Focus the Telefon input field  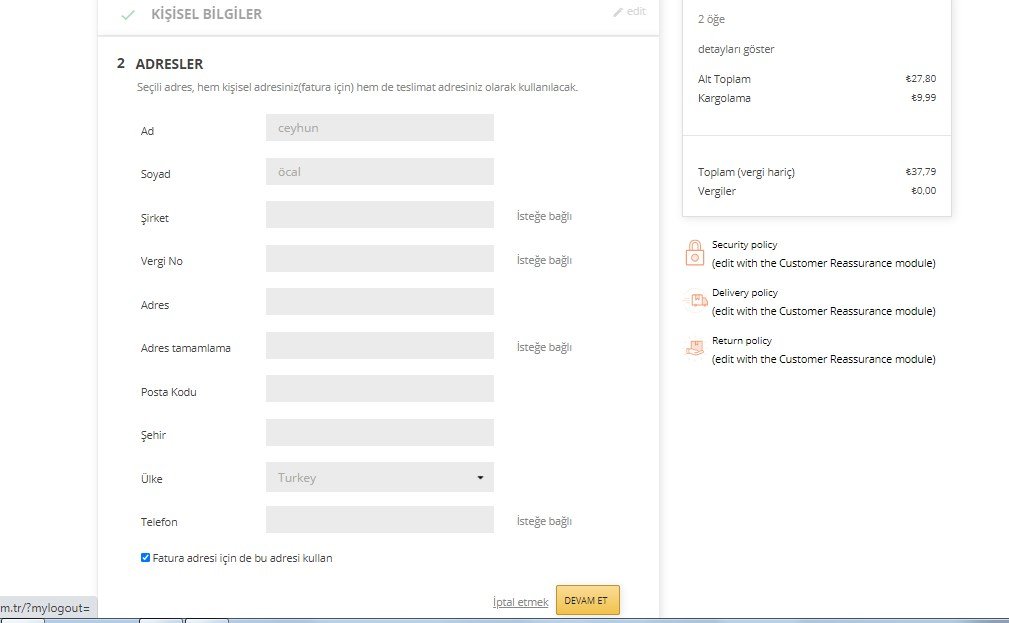point(380,519)
